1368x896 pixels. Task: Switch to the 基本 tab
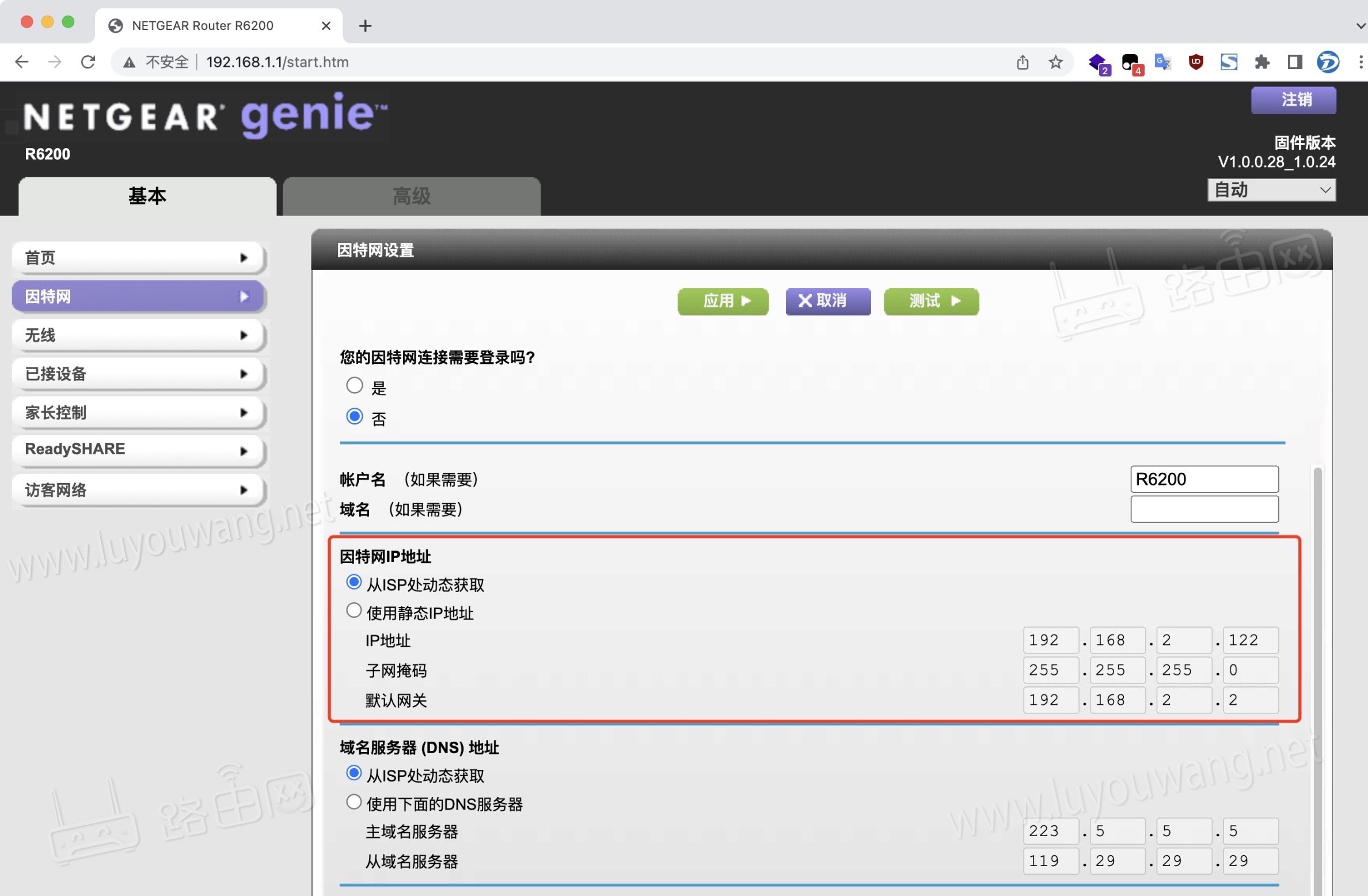tap(147, 196)
